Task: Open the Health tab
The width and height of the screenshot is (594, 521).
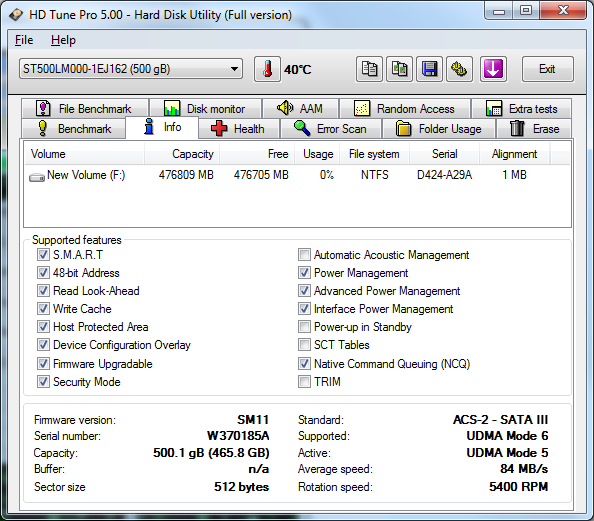Action: click(239, 129)
